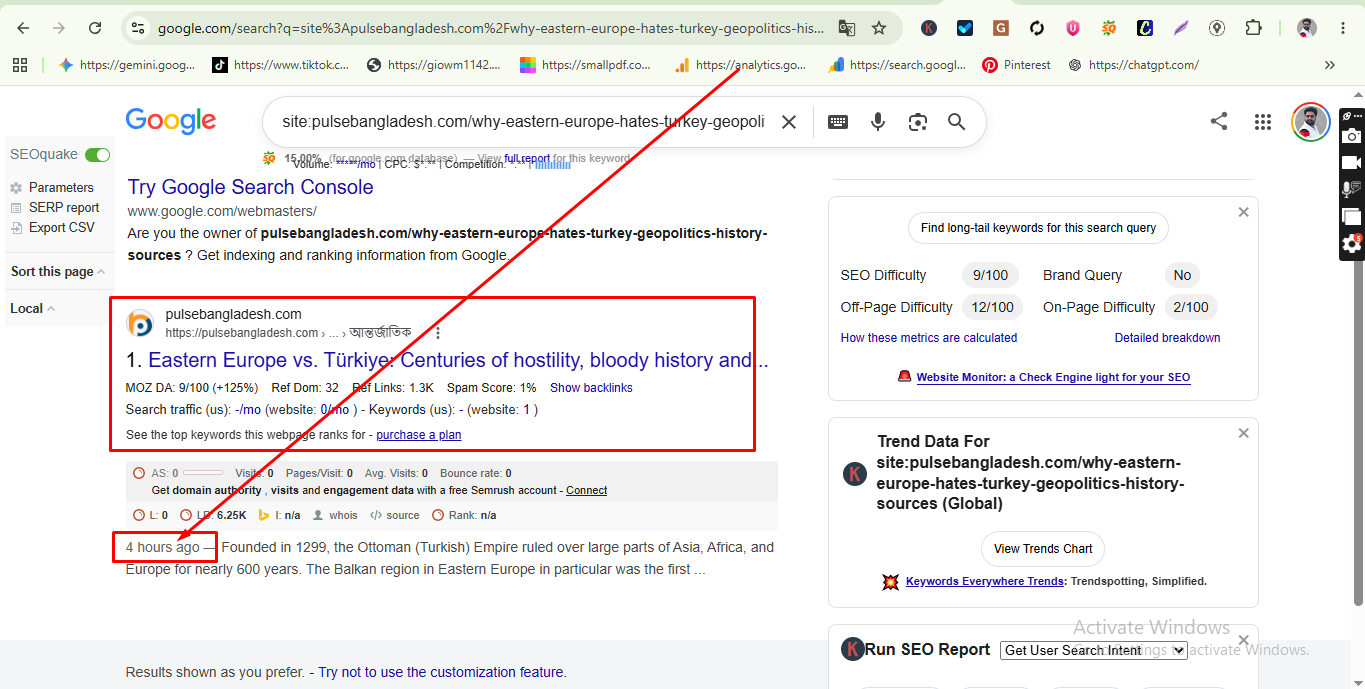
Task: Open the Try Google Search Console link
Action: pos(250,187)
